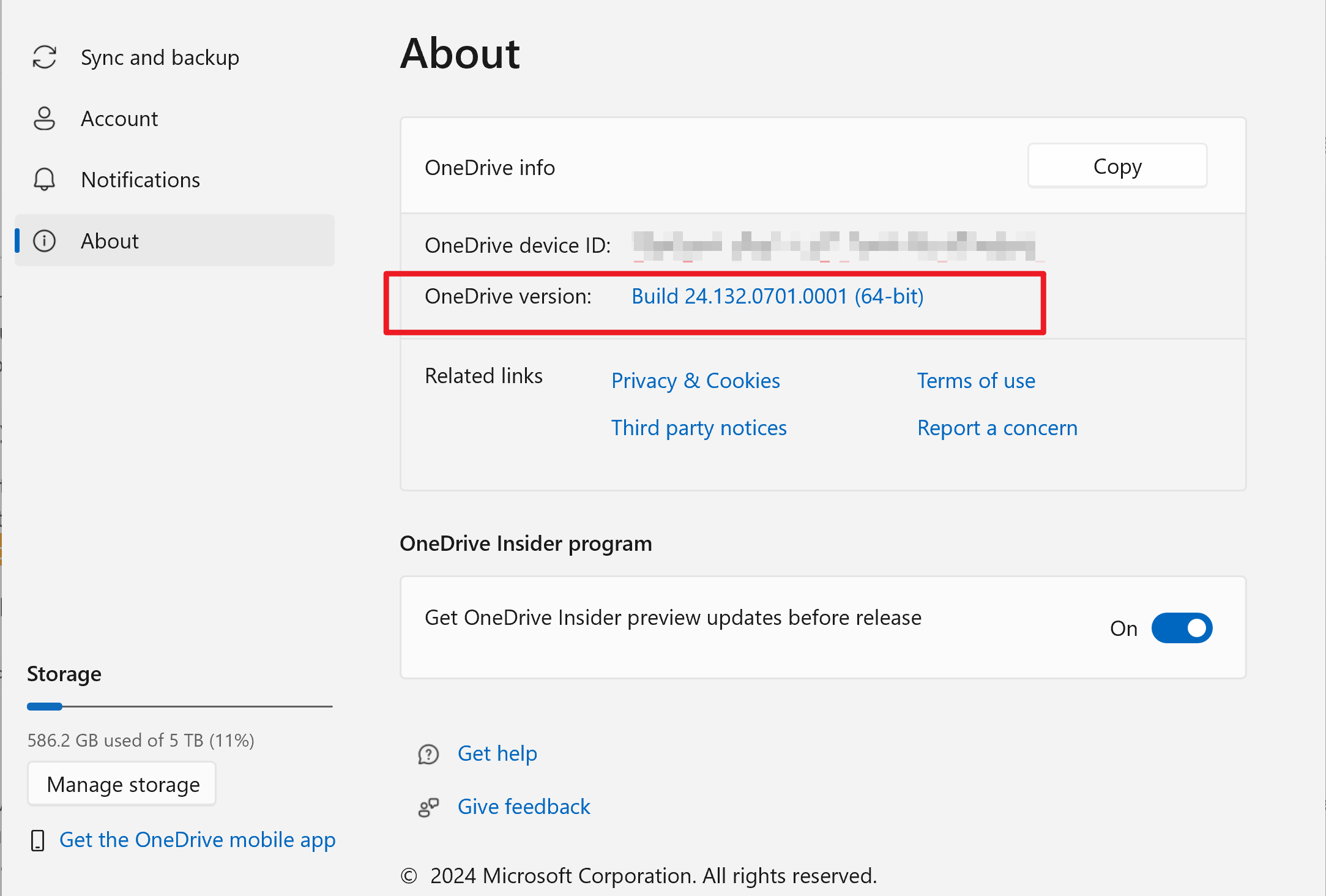Copy the OneDrive info
Screen dimensions: 1326x896
coord(1117,166)
